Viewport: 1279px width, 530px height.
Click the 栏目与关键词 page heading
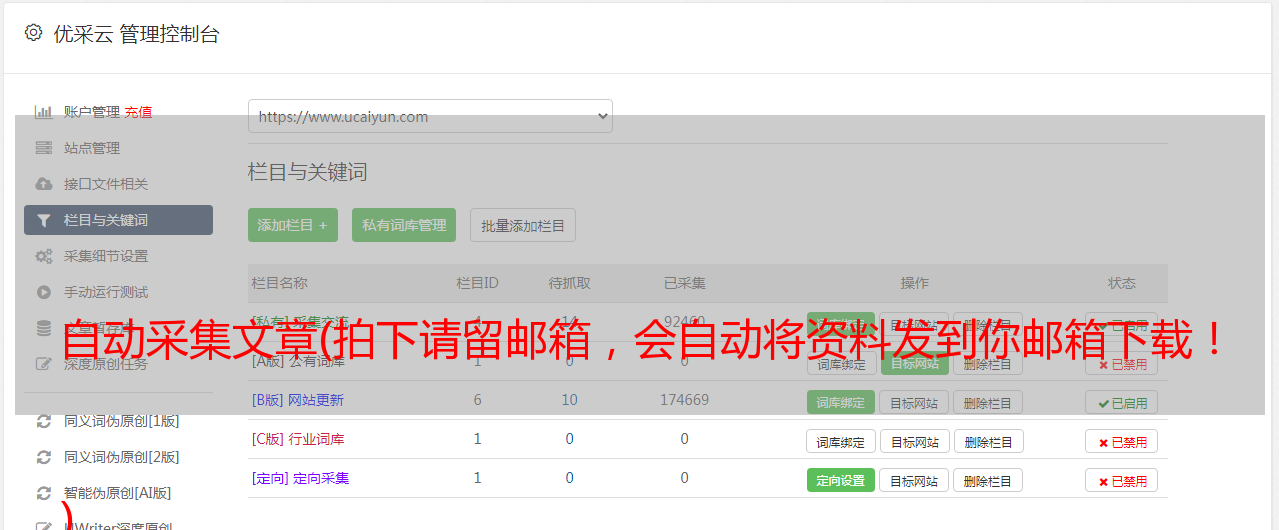tap(308, 172)
